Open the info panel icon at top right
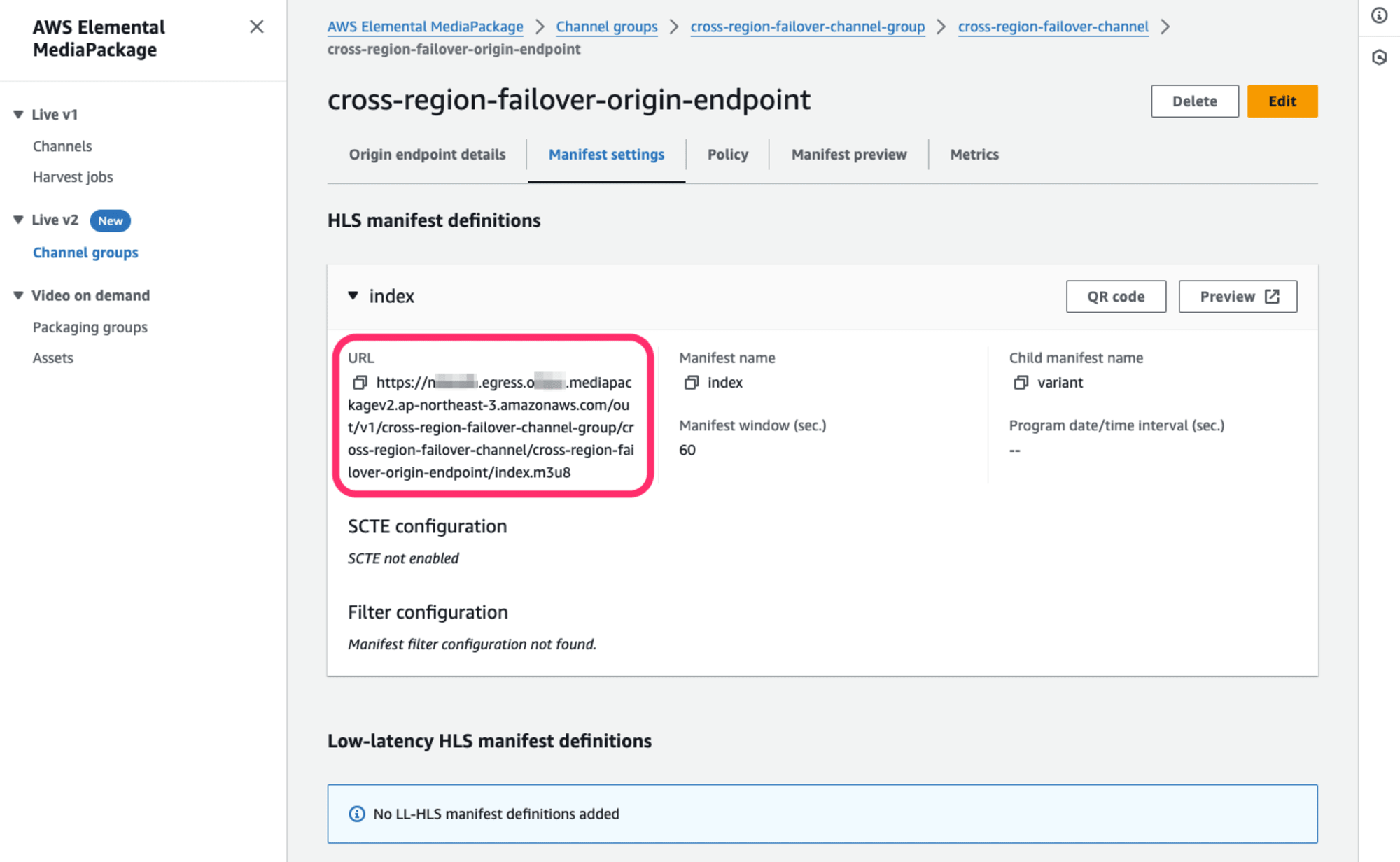Screen dimensions: 1400x862 [x=1379, y=15]
